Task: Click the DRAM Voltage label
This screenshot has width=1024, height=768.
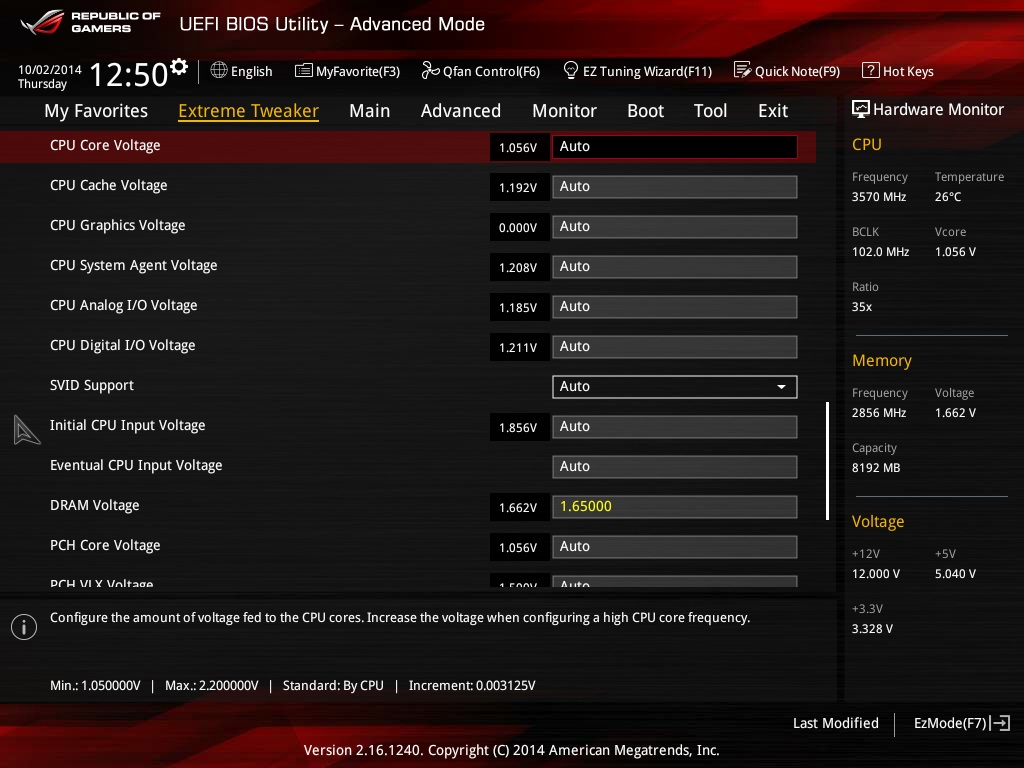Action: click(95, 505)
